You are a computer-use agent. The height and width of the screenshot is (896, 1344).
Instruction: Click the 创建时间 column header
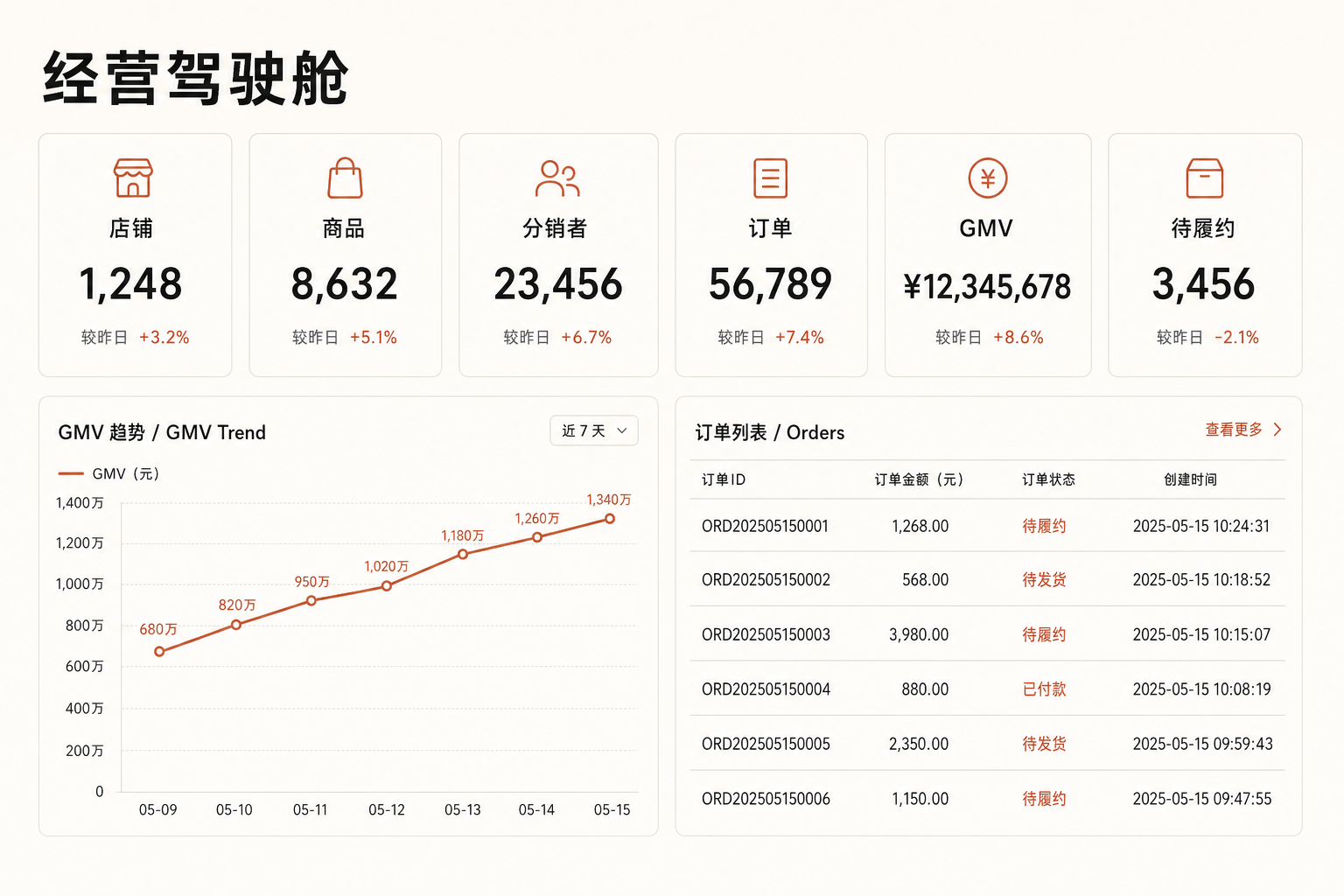click(1190, 479)
